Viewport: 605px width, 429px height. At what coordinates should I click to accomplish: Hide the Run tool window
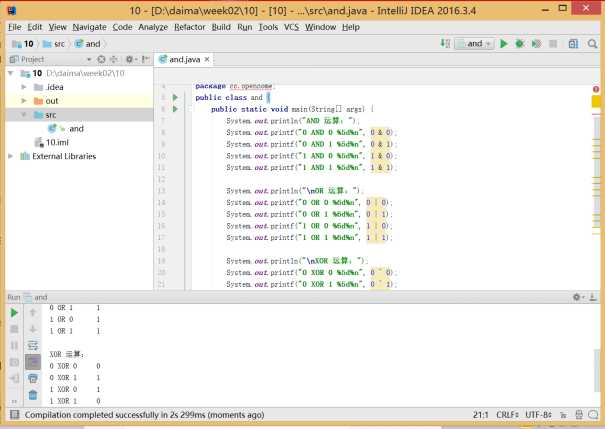[x=593, y=297]
